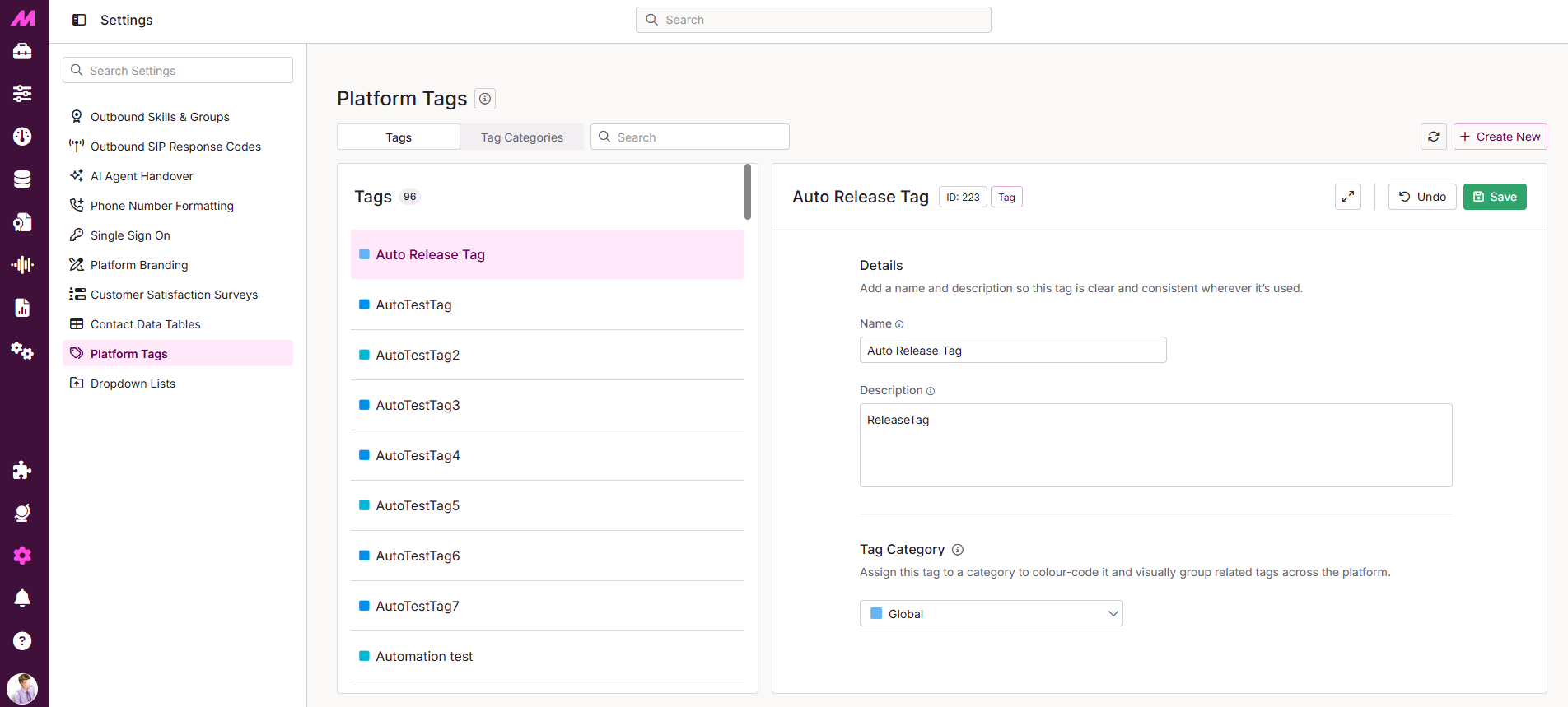Click the pink settings gear in sidebar
1568x707 pixels.
click(x=22, y=556)
